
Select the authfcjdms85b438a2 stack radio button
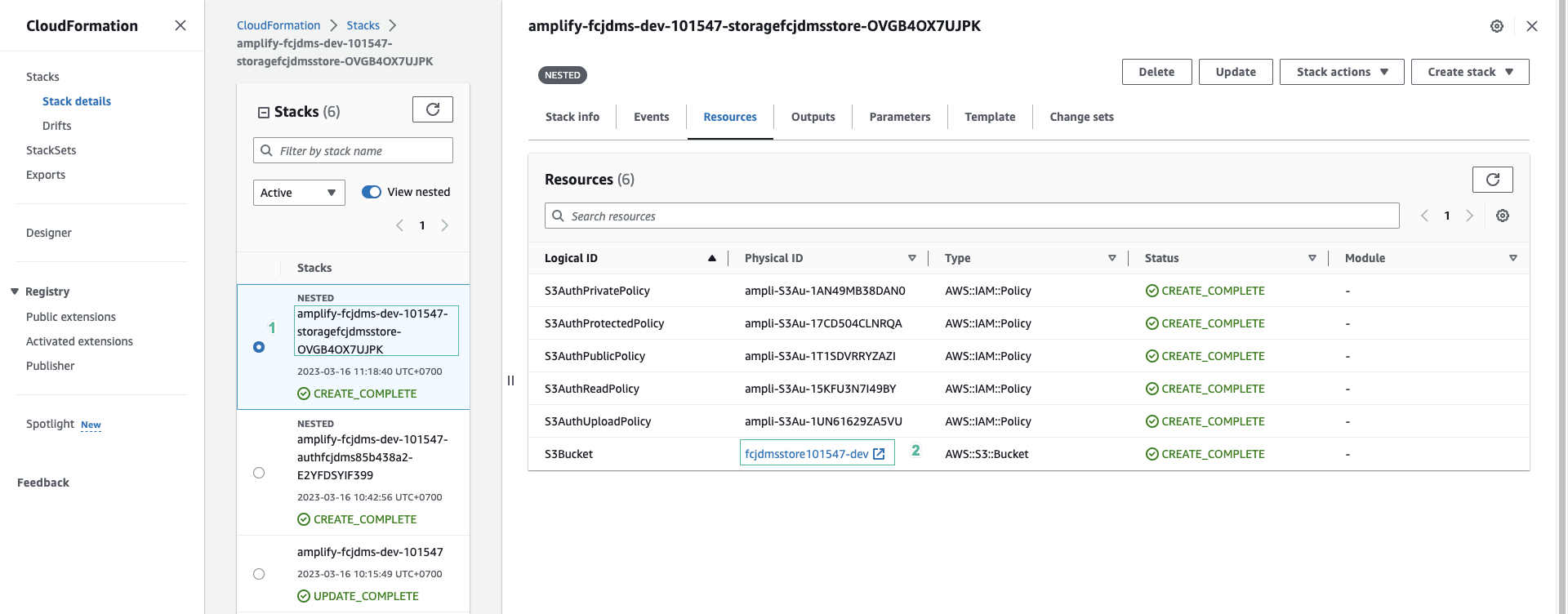click(259, 473)
